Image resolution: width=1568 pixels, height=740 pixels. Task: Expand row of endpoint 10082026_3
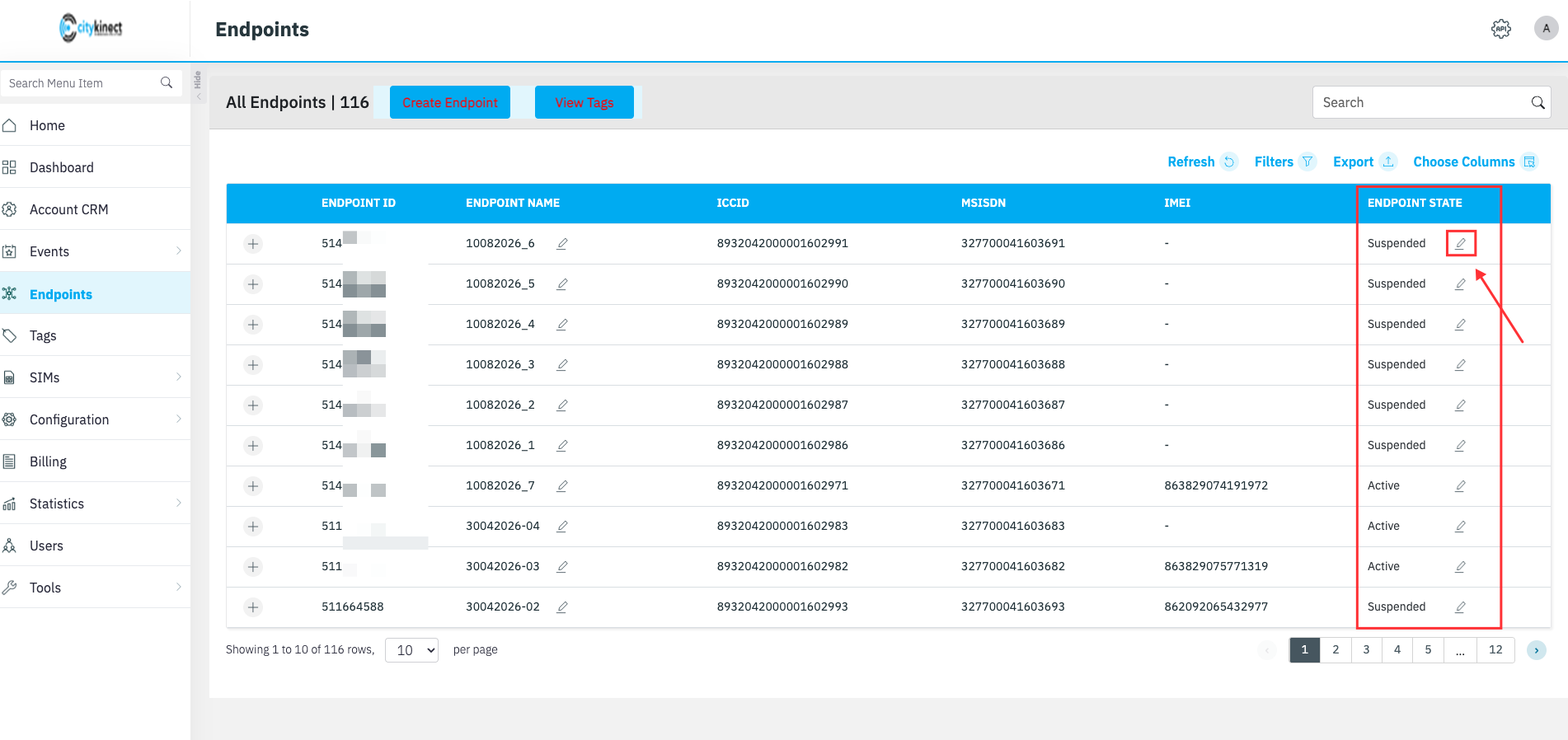pyautogui.click(x=253, y=365)
